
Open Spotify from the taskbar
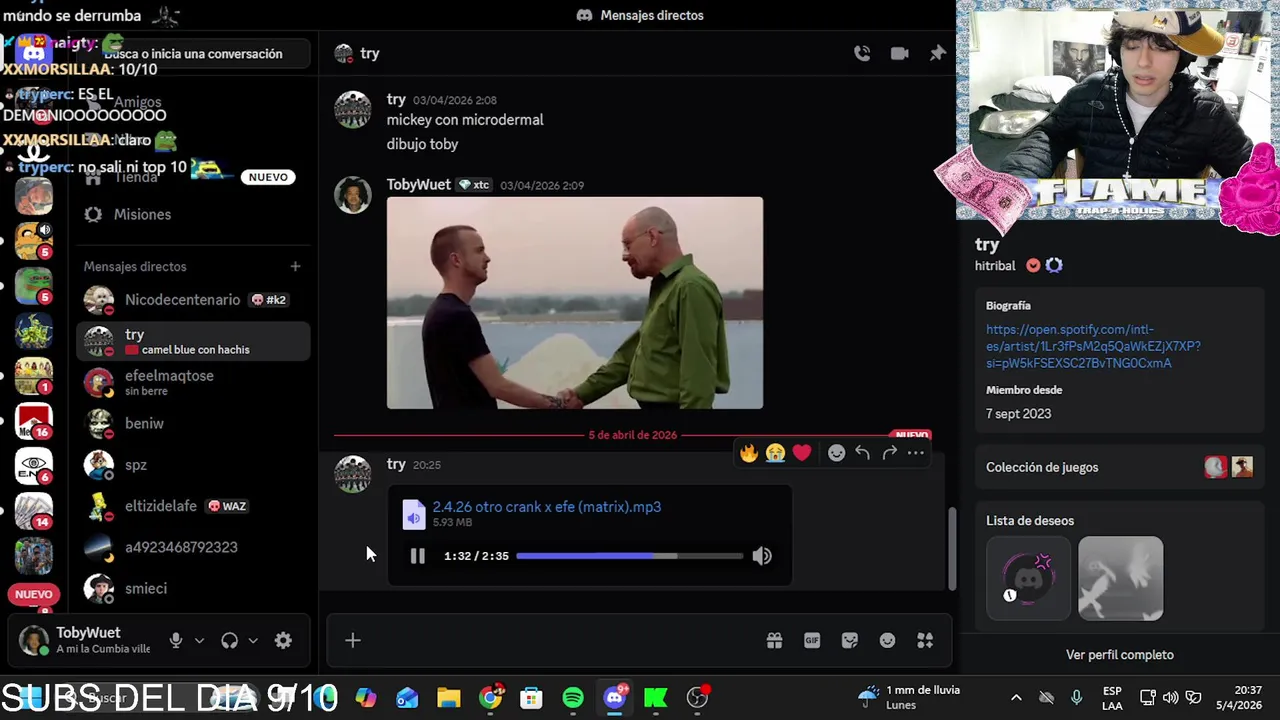click(573, 698)
